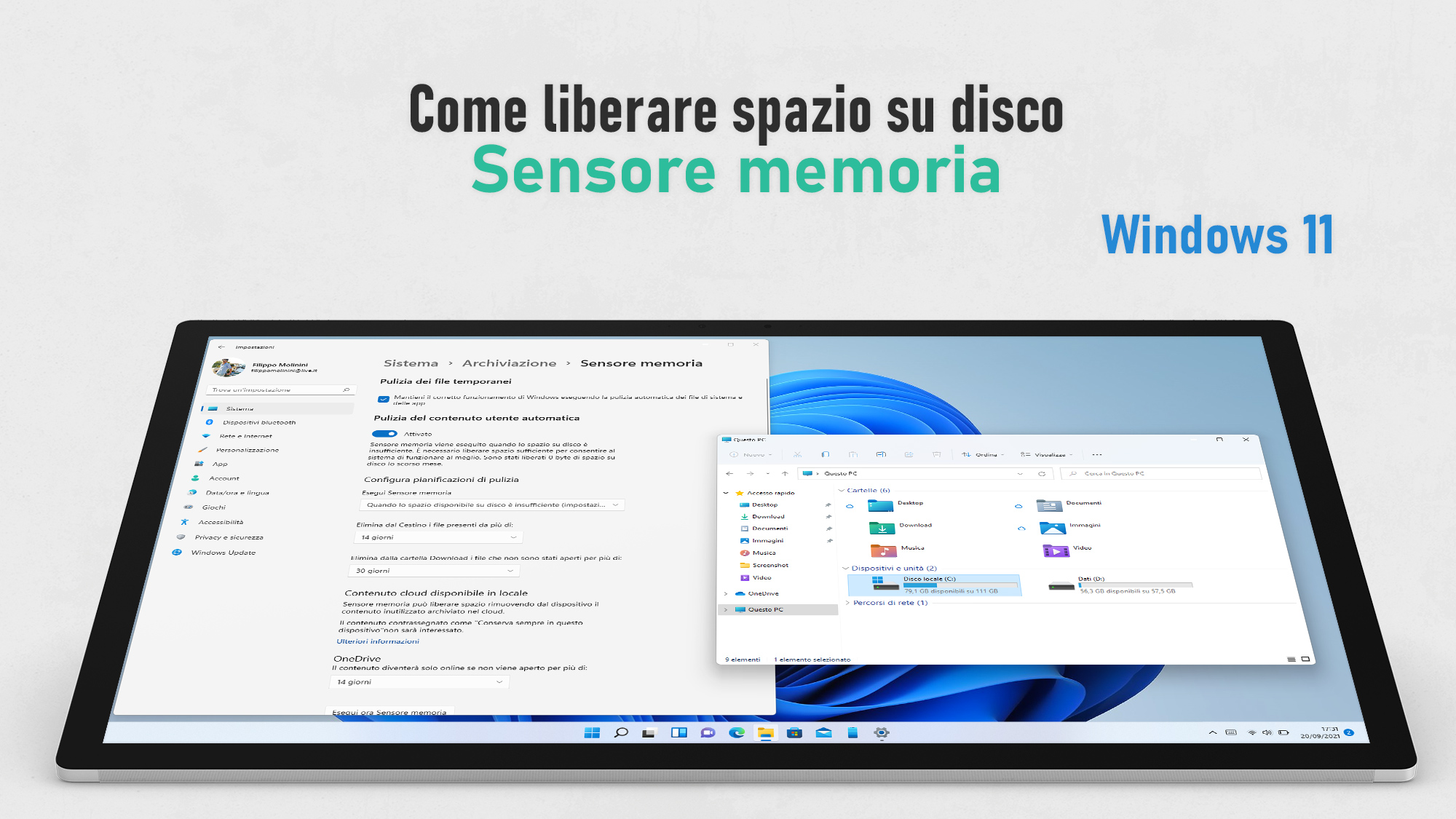Open Personalizzazione settings section
Viewport: 1456px width, 819px height.
click(250, 450)
